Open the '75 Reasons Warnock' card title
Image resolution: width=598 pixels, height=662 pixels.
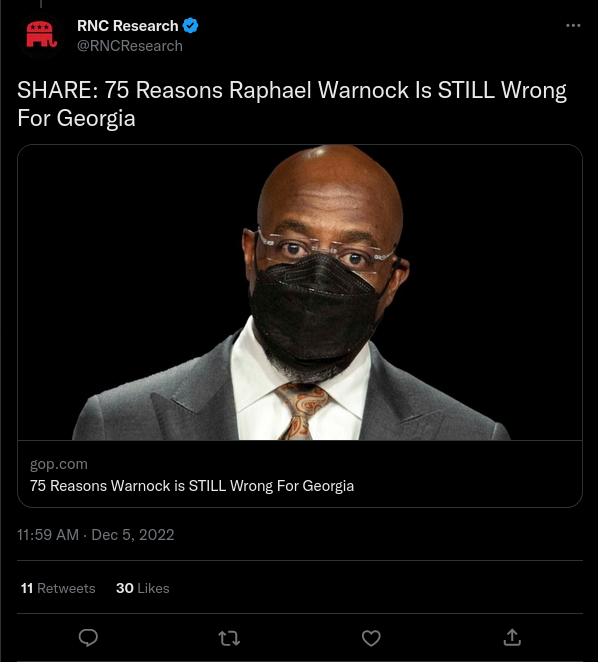coord(192,486)
